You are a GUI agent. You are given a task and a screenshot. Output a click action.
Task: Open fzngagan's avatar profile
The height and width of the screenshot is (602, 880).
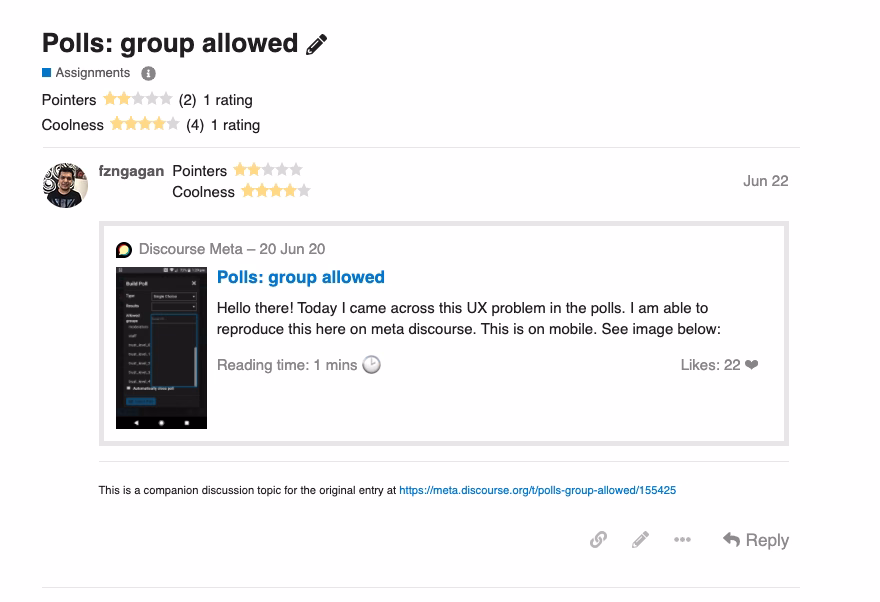coord(65,185)
